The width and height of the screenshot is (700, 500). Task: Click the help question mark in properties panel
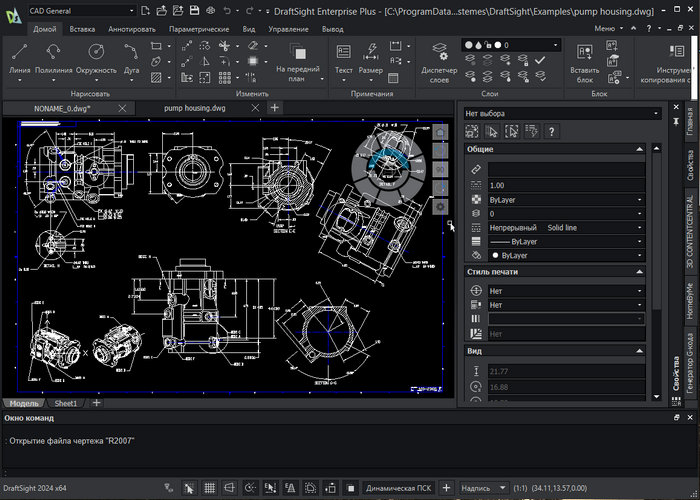click(x=550, y=131)
